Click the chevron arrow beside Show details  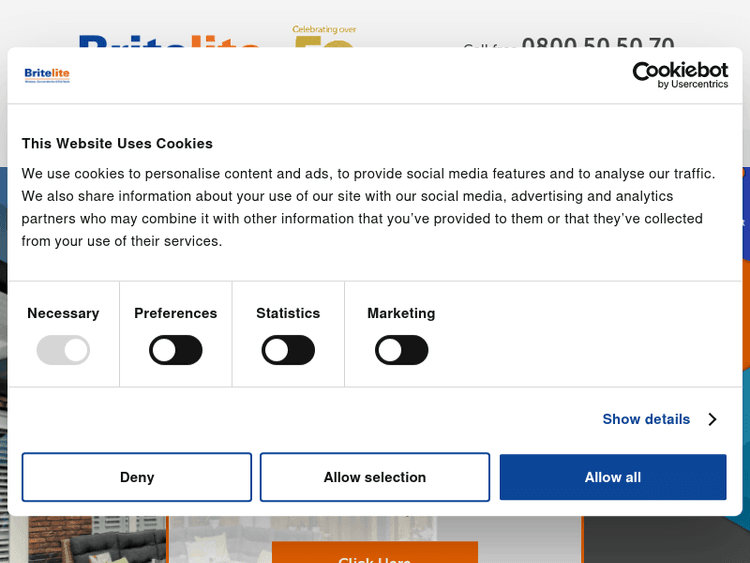tap(712, 419)
